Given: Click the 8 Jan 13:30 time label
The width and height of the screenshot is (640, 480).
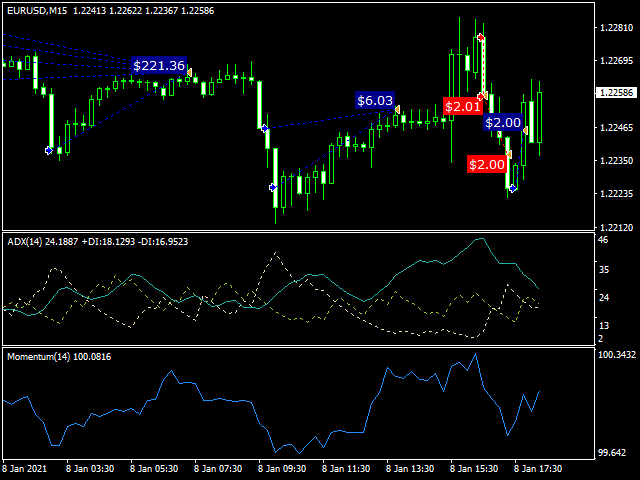Looking at the screenshot, I should (x=410, y=469).
